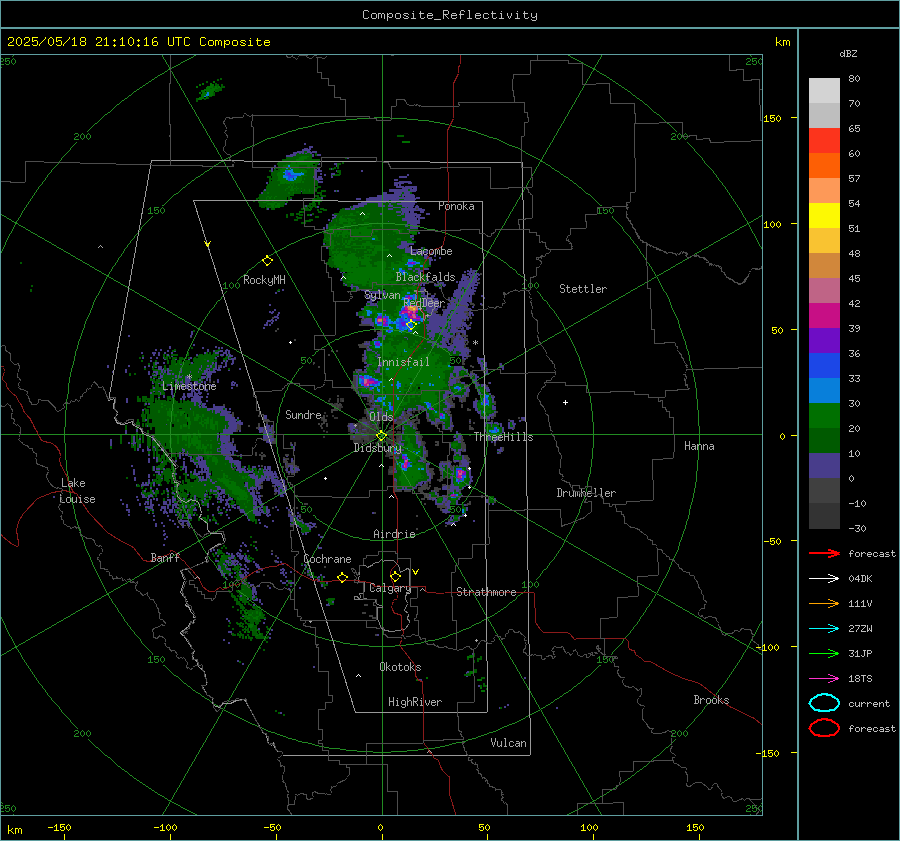Click the yellow diamond marker above Calgary
Screen dimensions: 900x841
(395, 576)
